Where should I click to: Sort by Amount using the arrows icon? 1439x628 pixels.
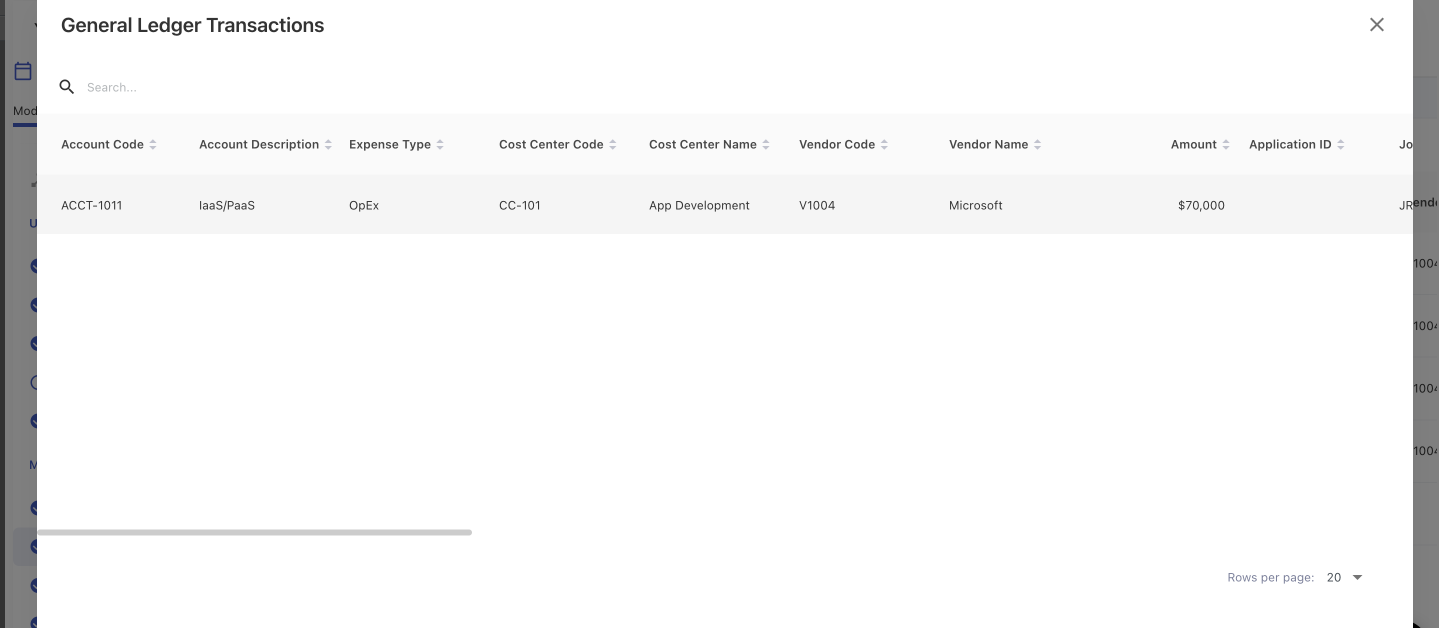(1226, 145)
